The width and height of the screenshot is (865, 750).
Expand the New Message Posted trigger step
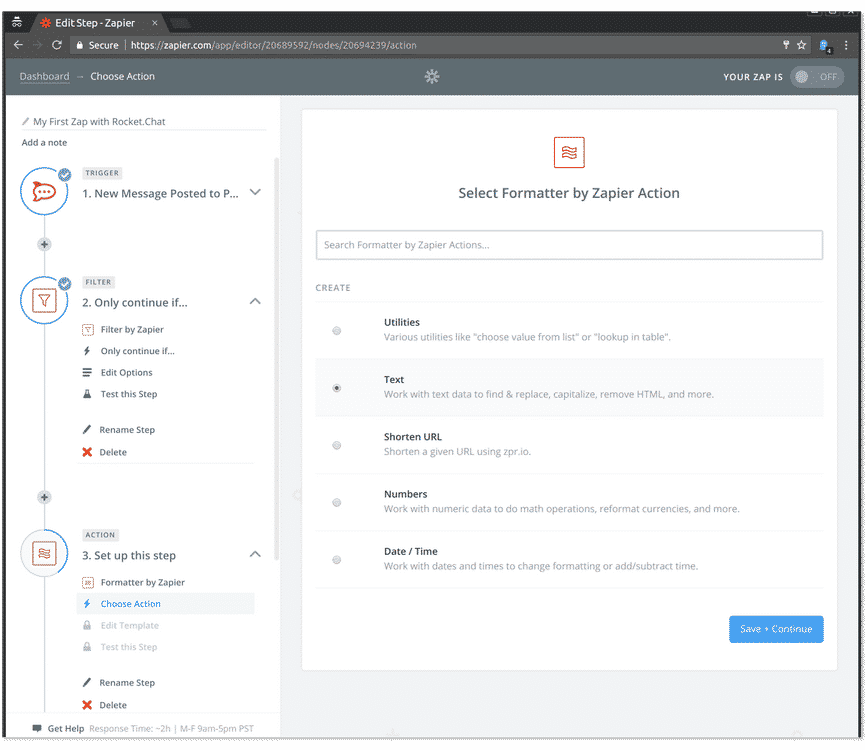(x=255, y=192)
